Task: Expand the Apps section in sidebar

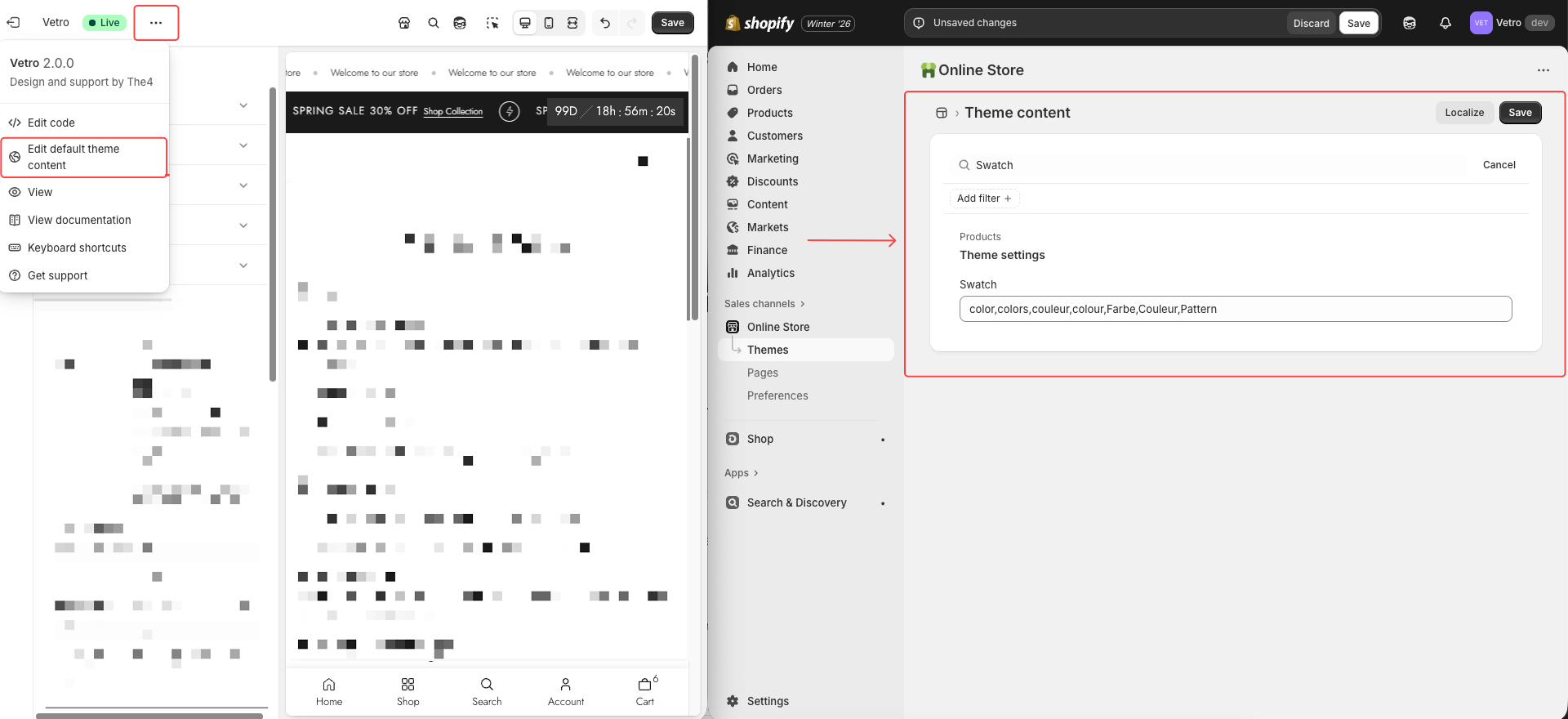Action: 742,473
